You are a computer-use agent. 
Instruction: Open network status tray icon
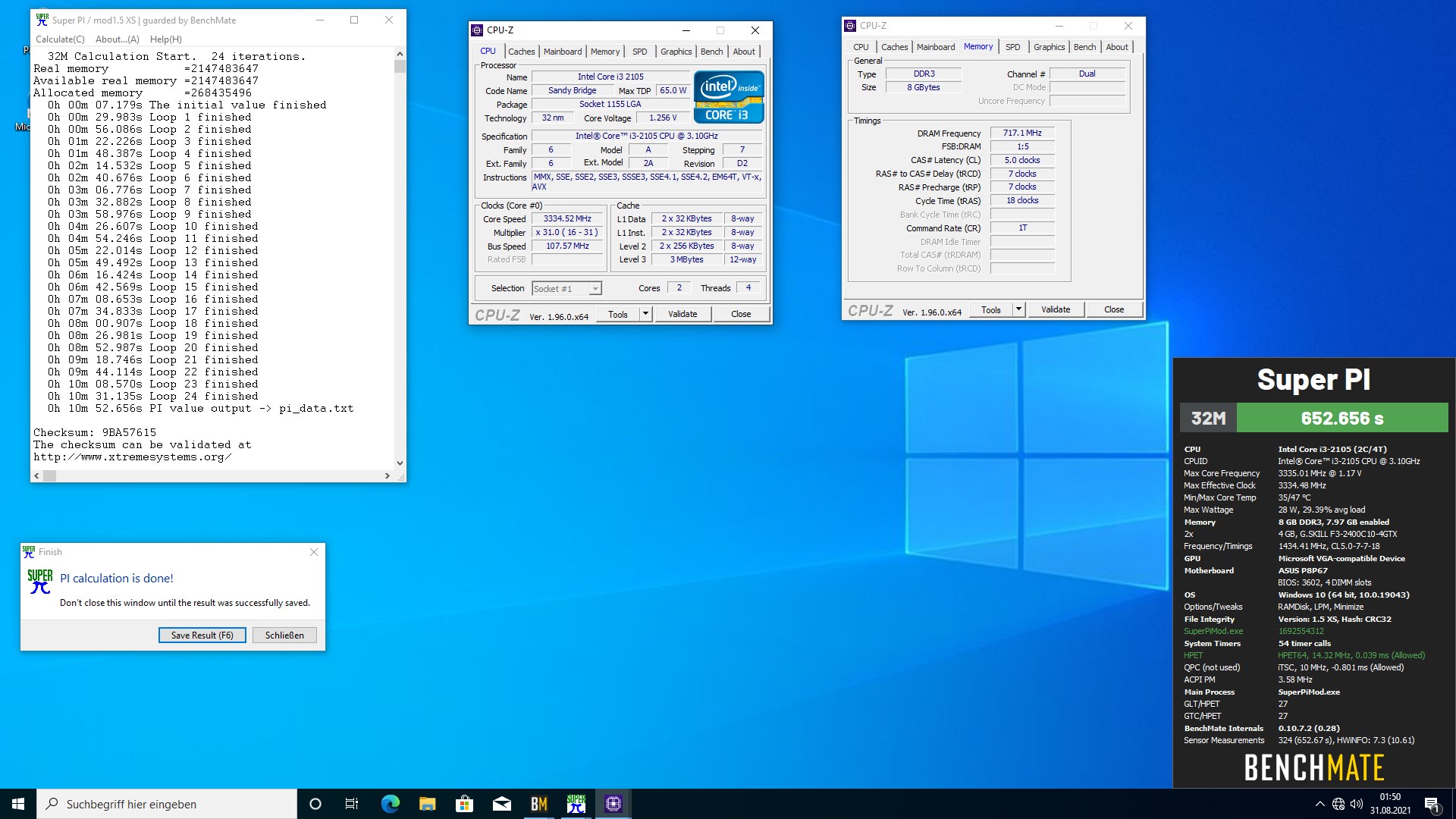[x=1338, y=804]
